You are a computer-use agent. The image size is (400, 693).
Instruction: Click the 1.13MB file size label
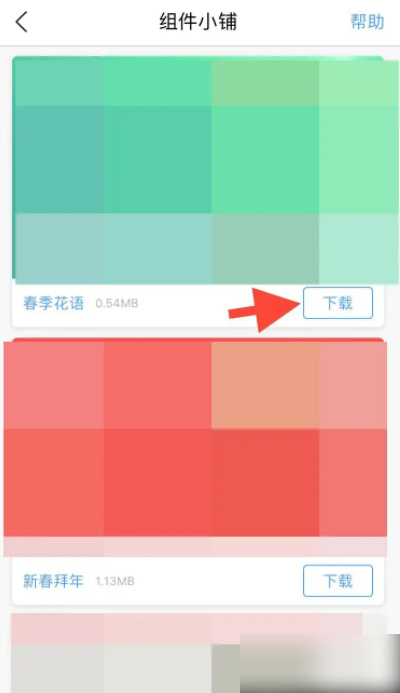(115, 581)
